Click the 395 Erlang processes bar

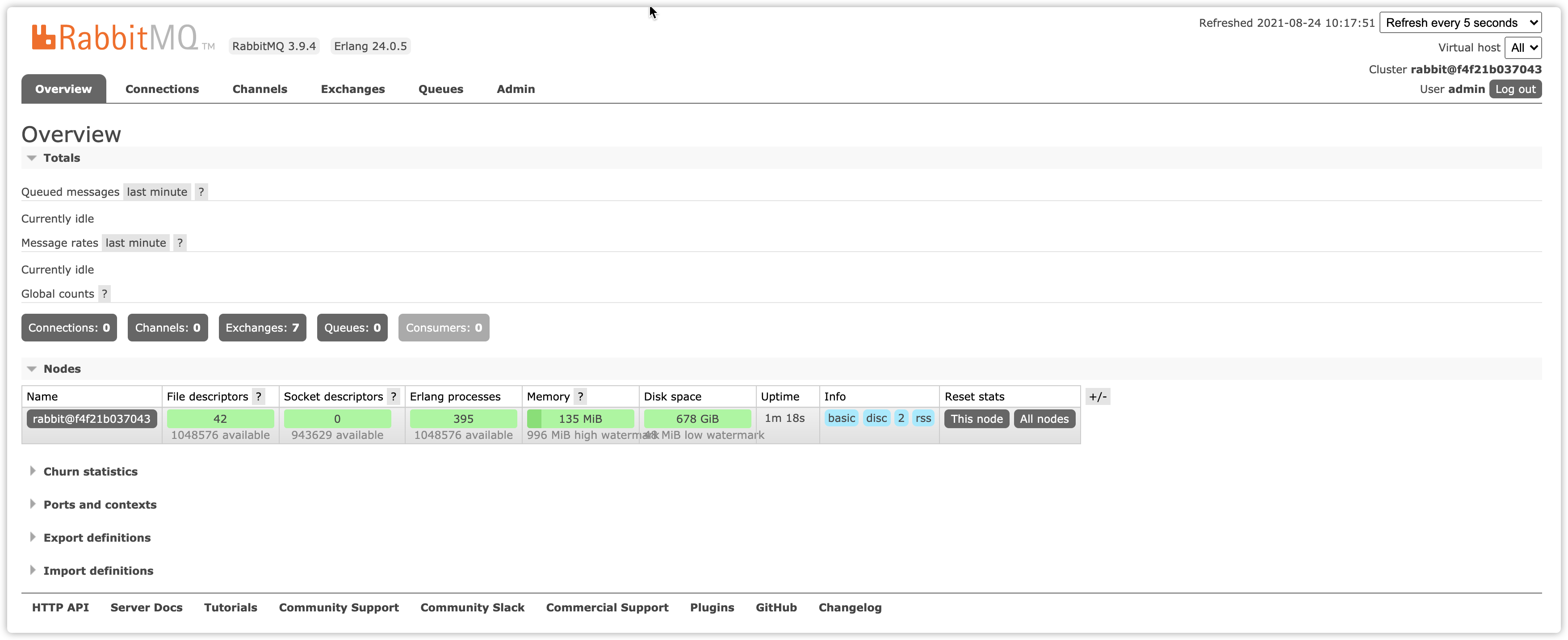coord(463,419)
